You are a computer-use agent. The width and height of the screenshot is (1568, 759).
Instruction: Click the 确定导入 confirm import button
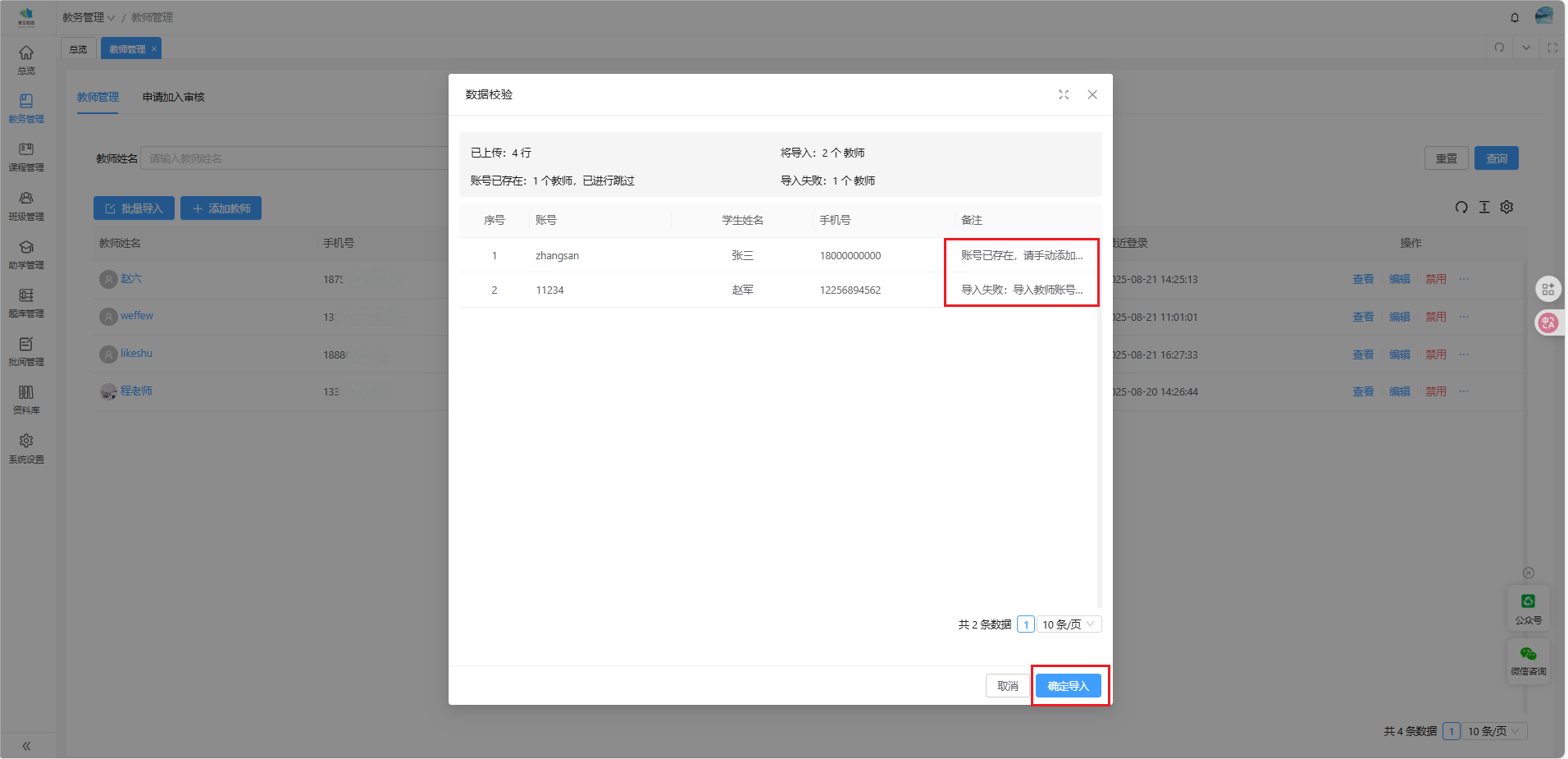1068,686
